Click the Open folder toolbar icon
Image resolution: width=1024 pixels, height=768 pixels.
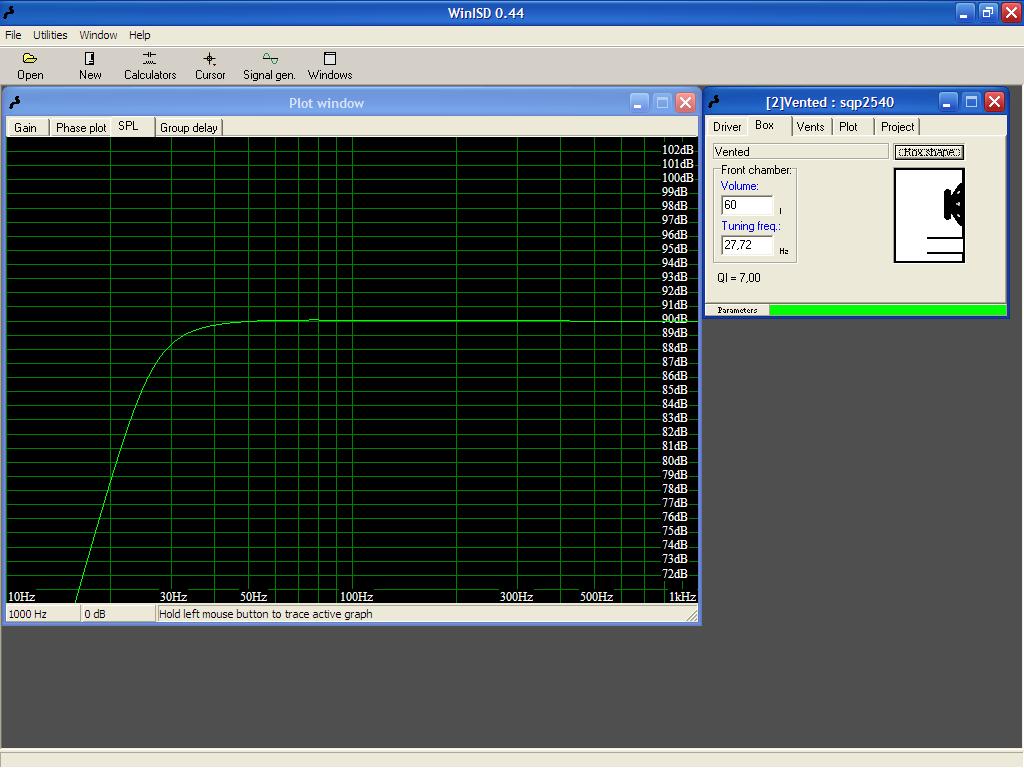(30, 59)
